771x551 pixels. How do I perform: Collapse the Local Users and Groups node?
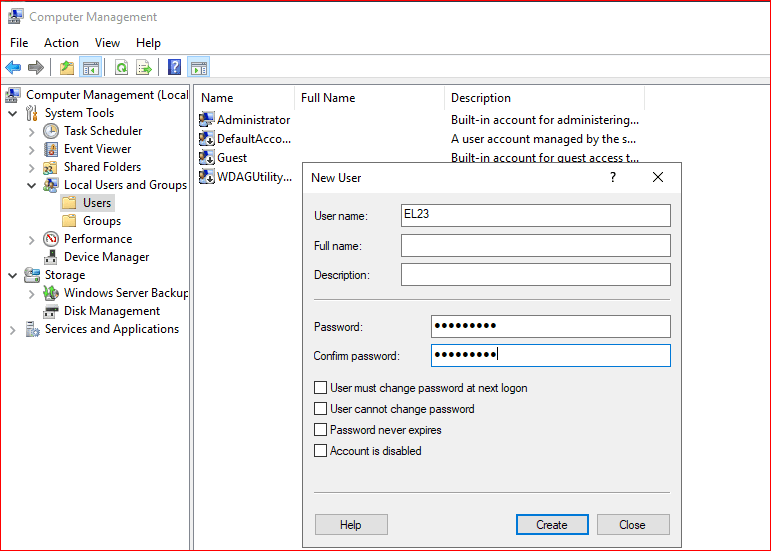32,185
